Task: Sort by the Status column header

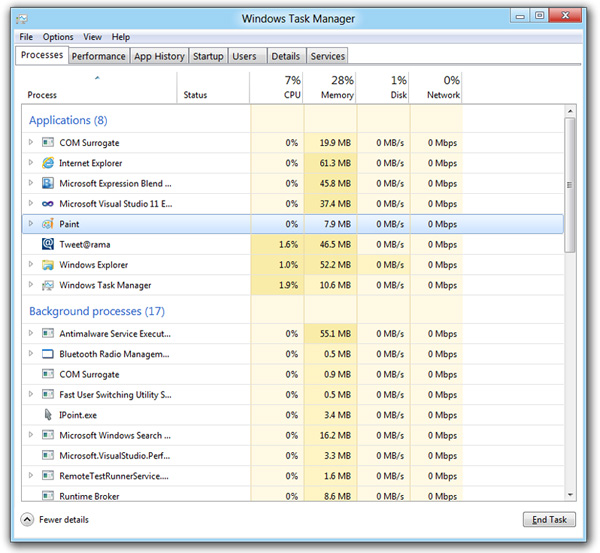Action: pos(213,87)
